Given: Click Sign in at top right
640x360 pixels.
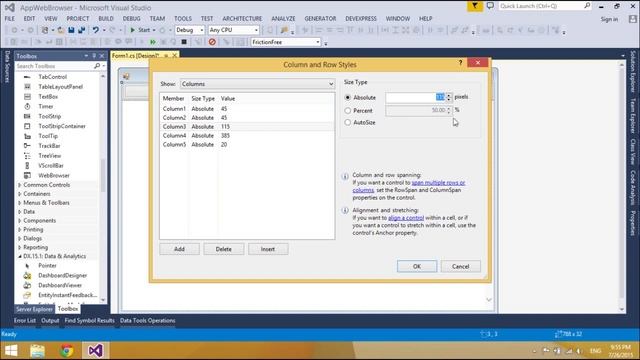Looking at the screenshot, I should coord(609,19).
